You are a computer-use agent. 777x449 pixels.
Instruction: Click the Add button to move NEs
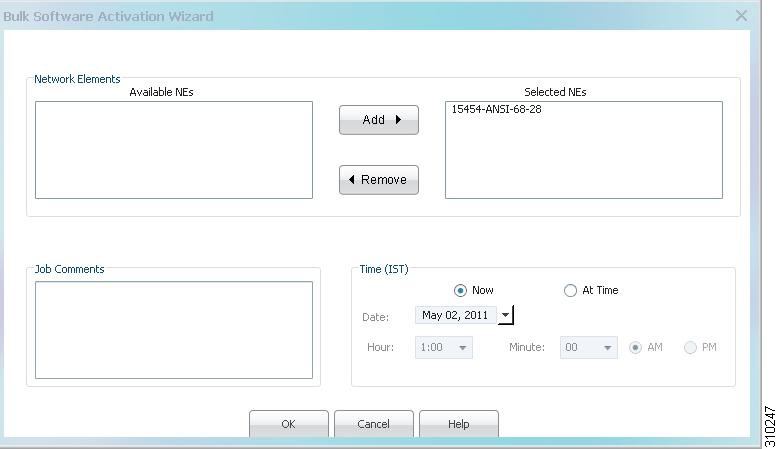(379, 119)
